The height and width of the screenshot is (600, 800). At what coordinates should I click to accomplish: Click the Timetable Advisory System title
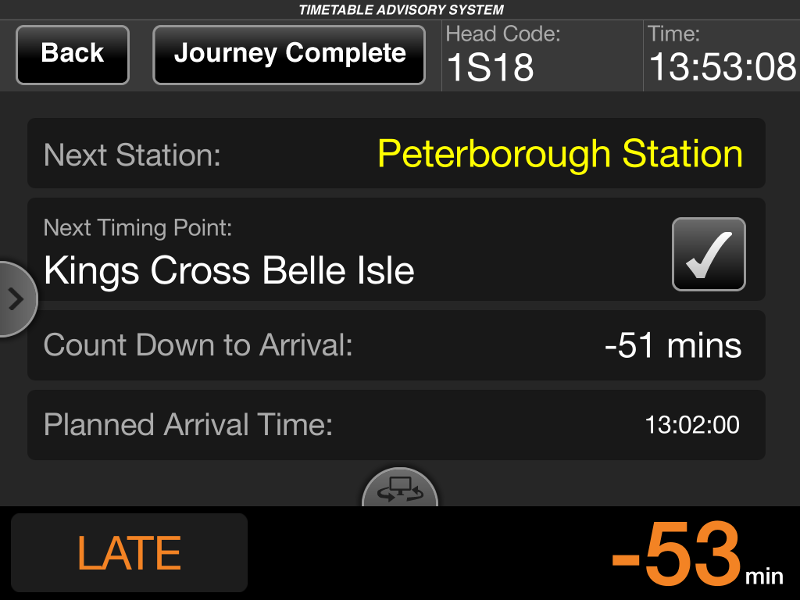click(400, 10)
